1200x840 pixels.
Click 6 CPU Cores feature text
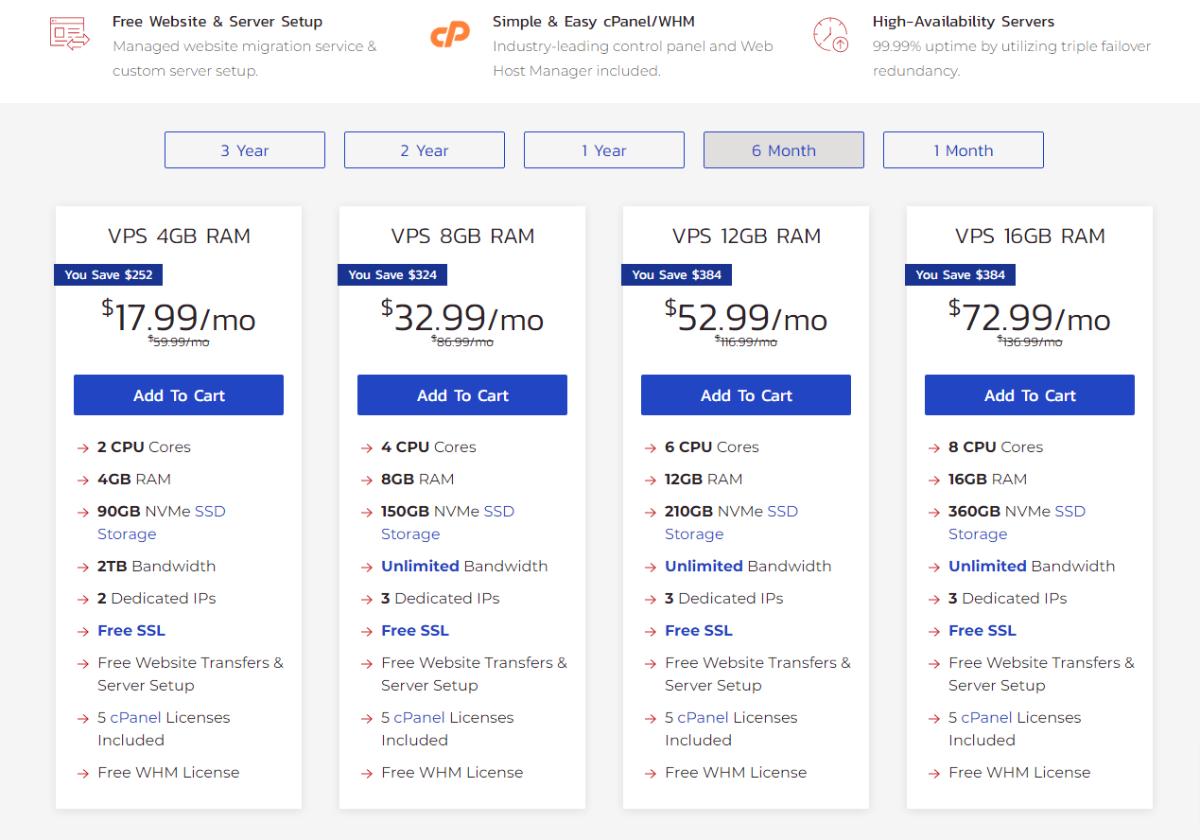(x=712, y=447)
